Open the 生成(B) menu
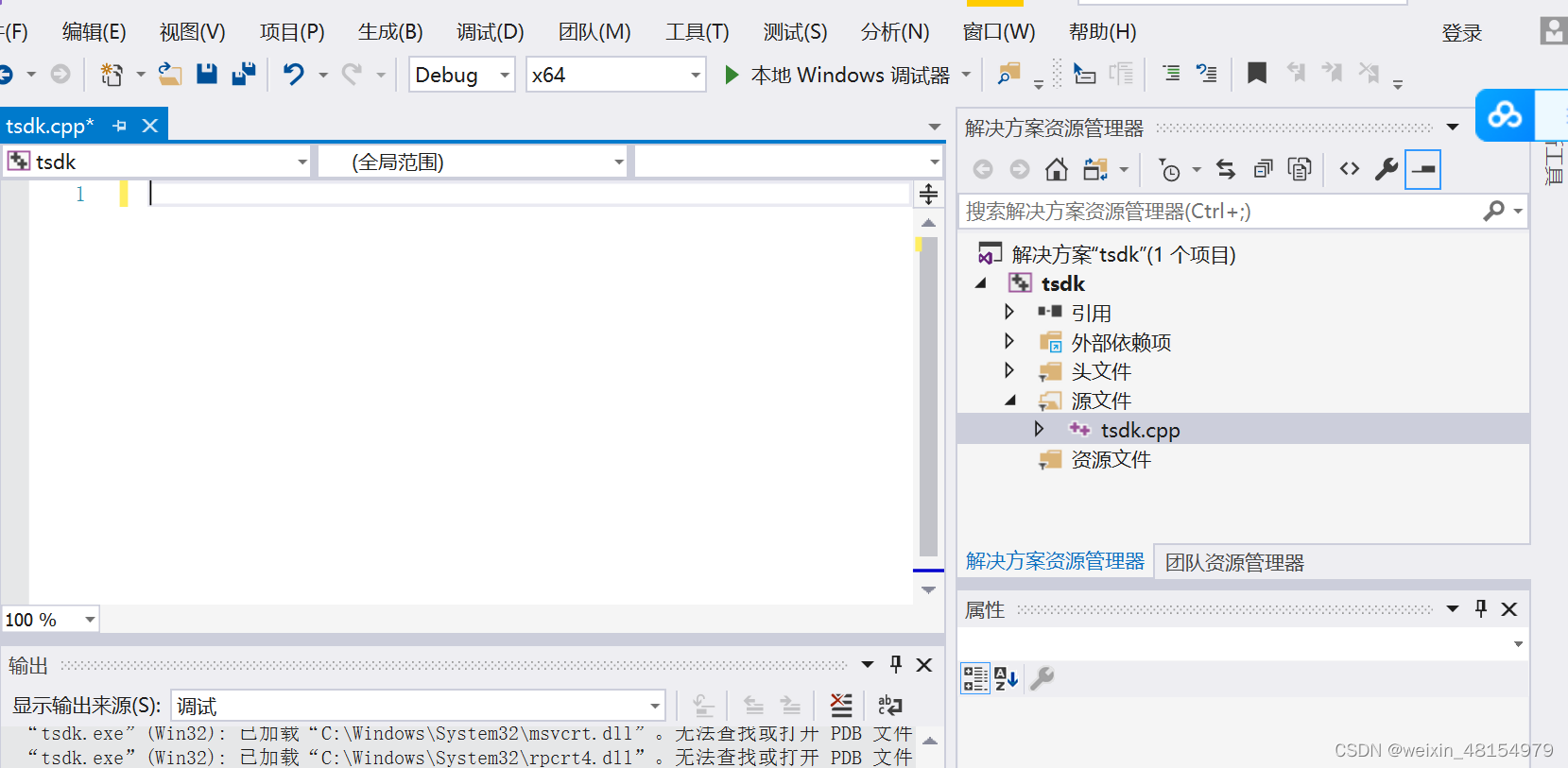The height and width of the screenshot is (768, 1568). click(x=390, y=32)
